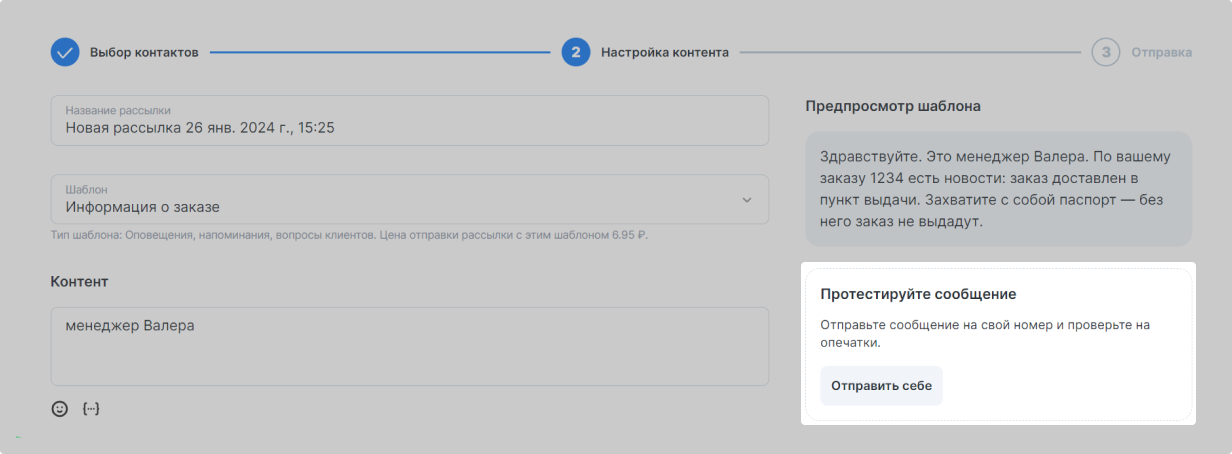Click the template preview message bubble

pos(998,189)
